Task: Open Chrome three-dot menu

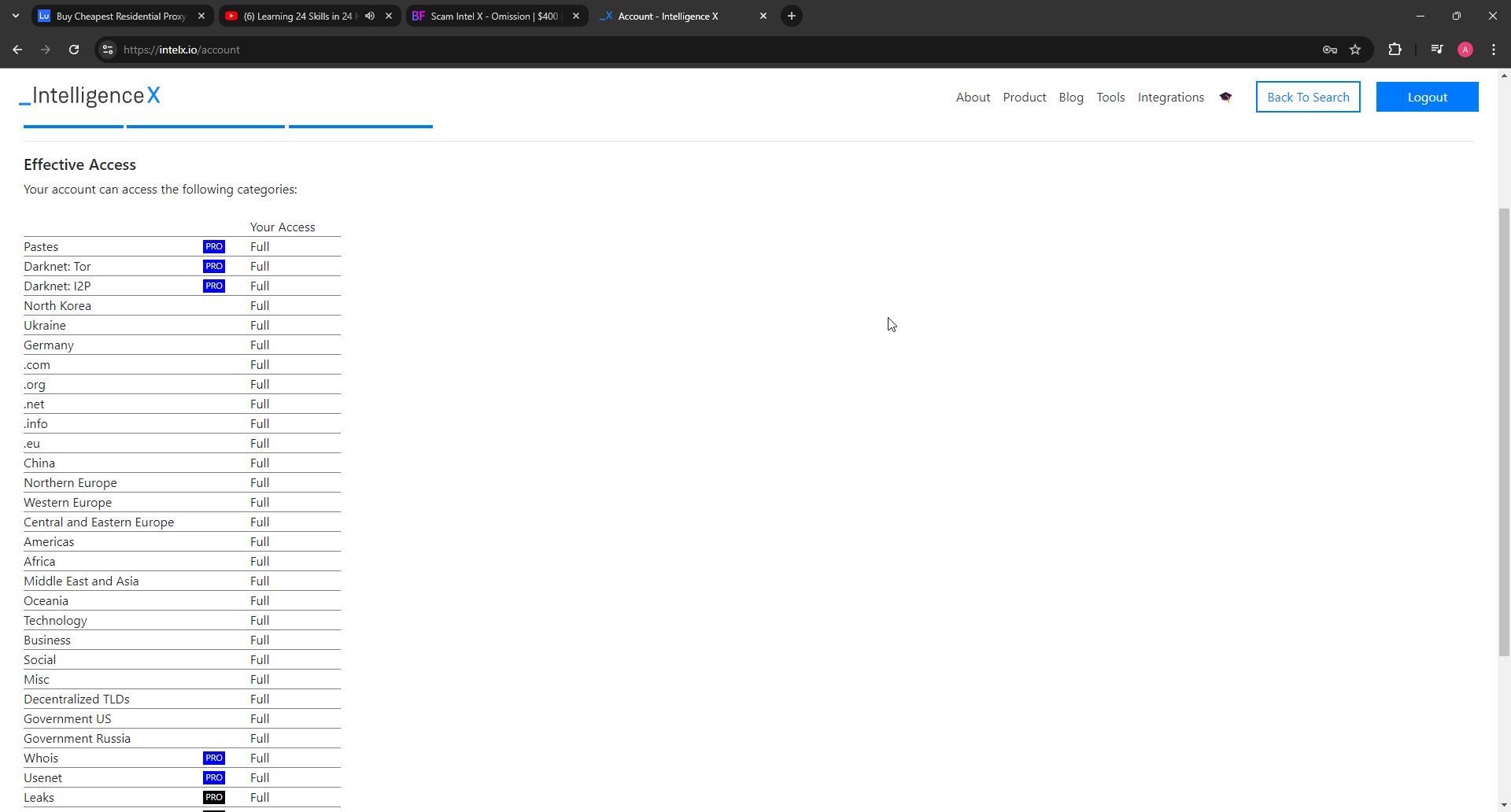Action: click(x=1494, y=50)
